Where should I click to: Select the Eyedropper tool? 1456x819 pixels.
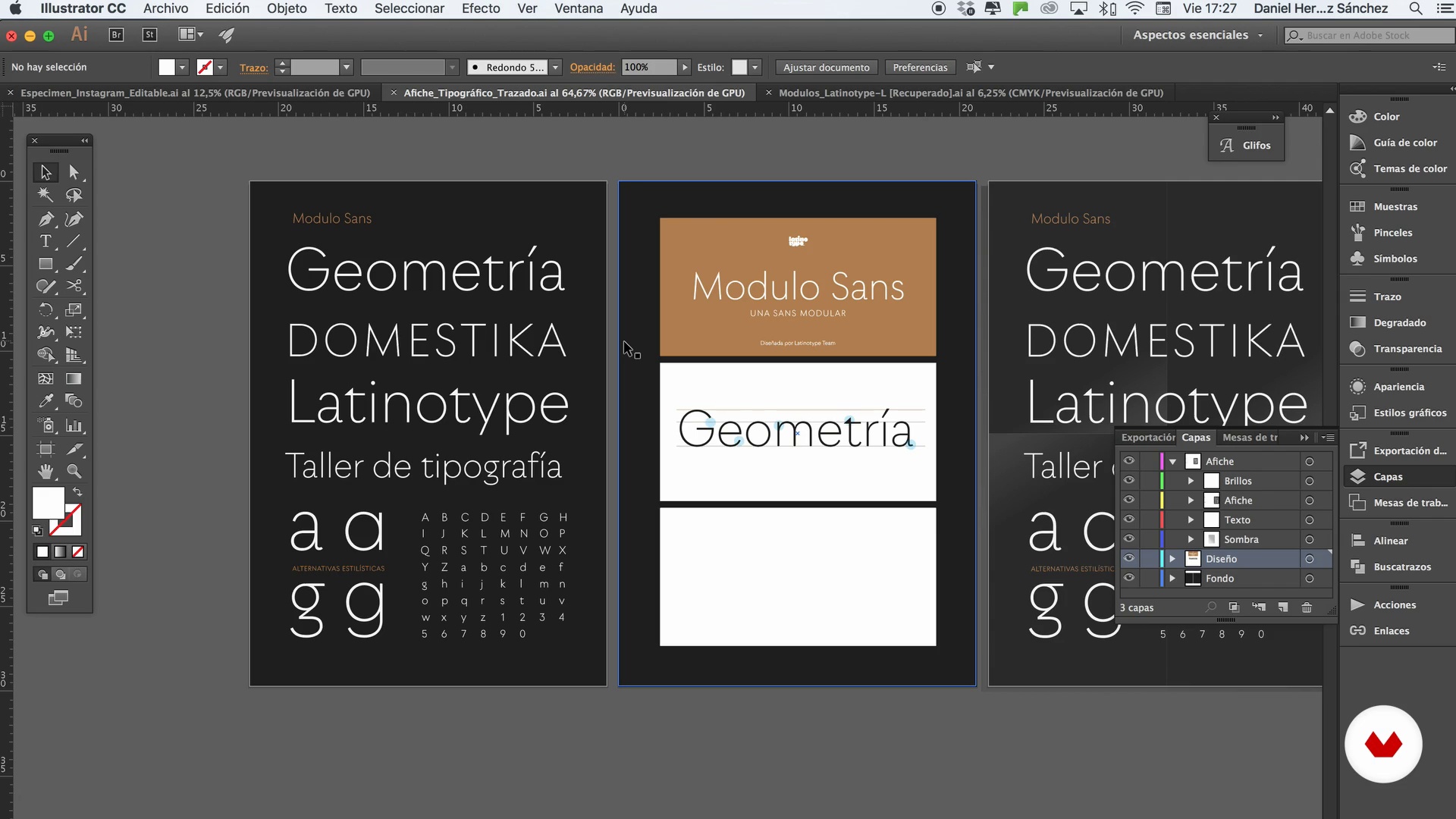[45, 400]
